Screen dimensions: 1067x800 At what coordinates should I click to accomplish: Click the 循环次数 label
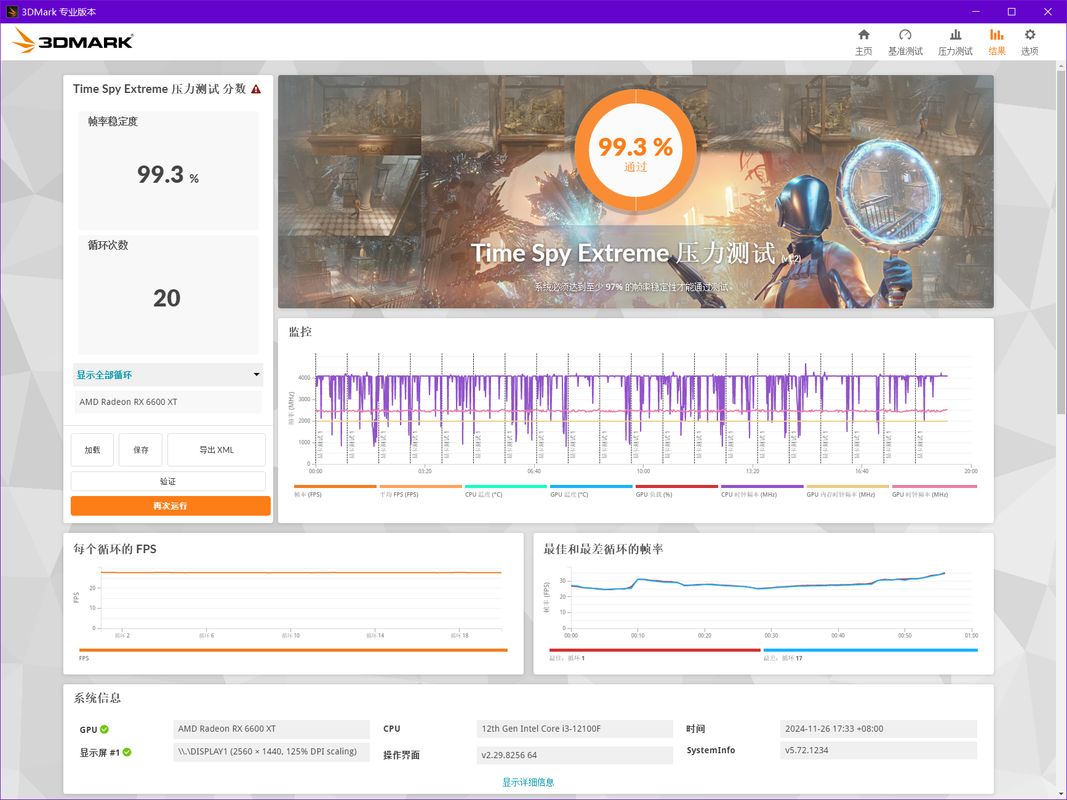pos(108,245)
